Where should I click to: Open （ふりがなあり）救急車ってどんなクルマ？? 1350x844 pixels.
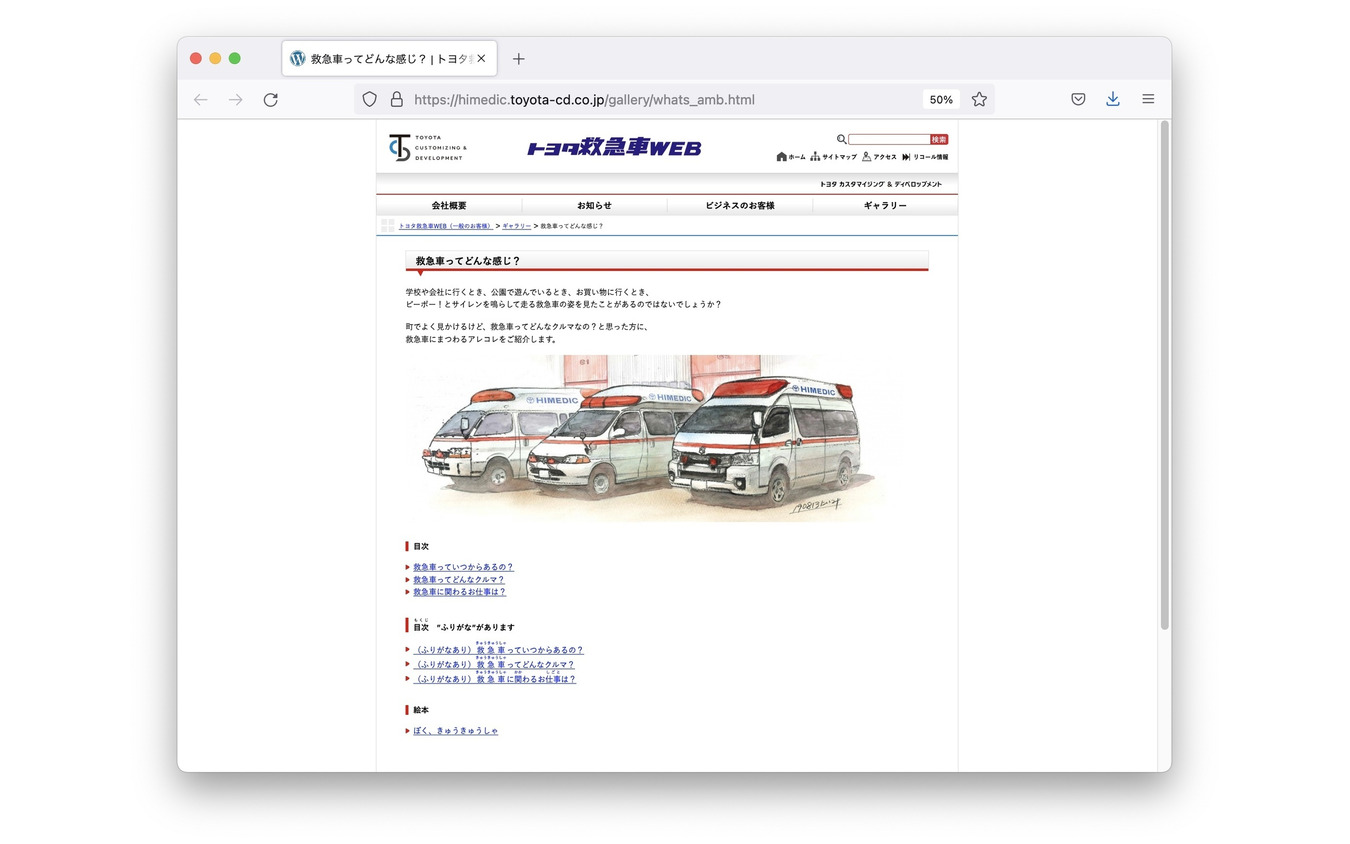click(494, 664)
